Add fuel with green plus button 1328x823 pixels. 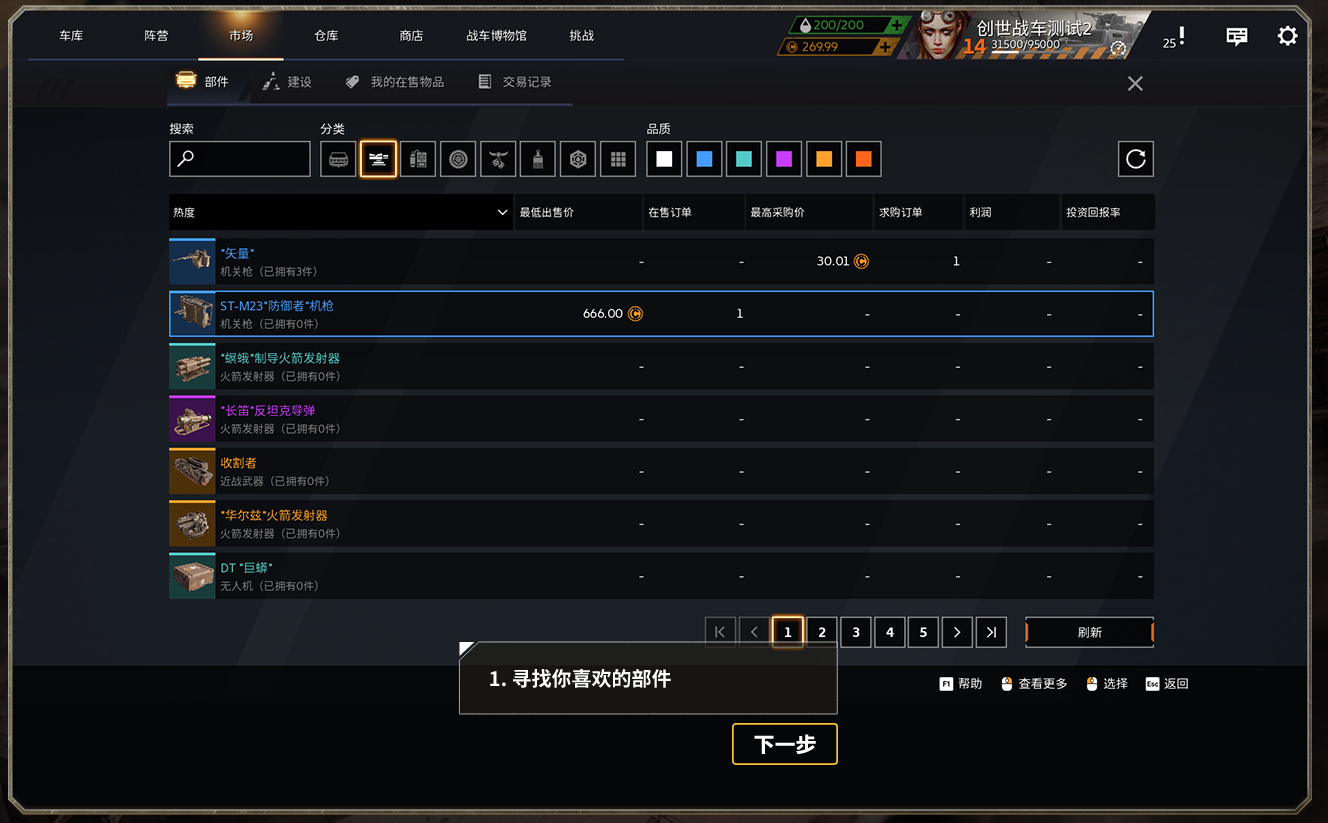click(x=896, y=25)
